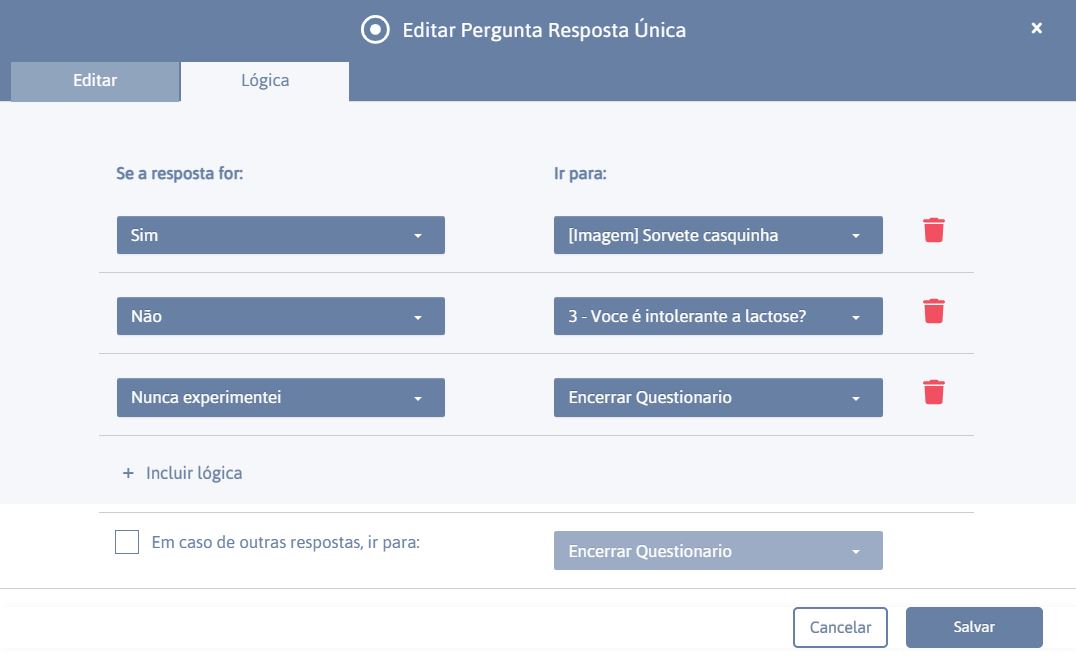Open the Sim answer dropdown
Viewport: 1076px width, 663px height.
coord(281,235)
